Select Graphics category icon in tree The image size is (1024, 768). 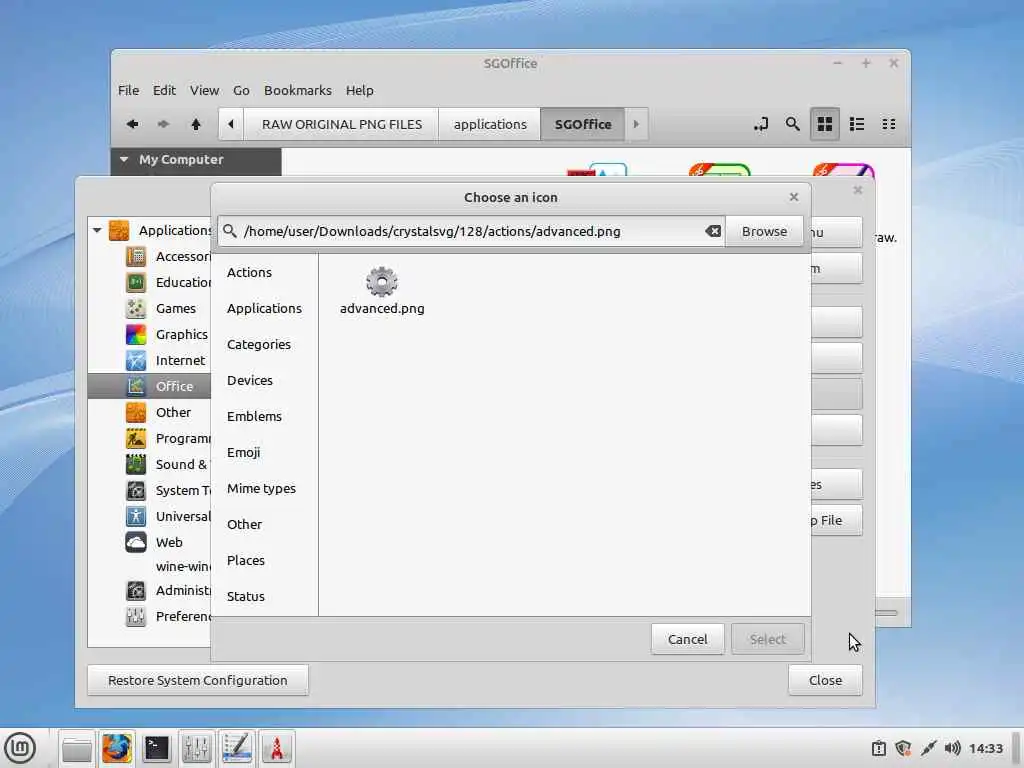(136, 334)
